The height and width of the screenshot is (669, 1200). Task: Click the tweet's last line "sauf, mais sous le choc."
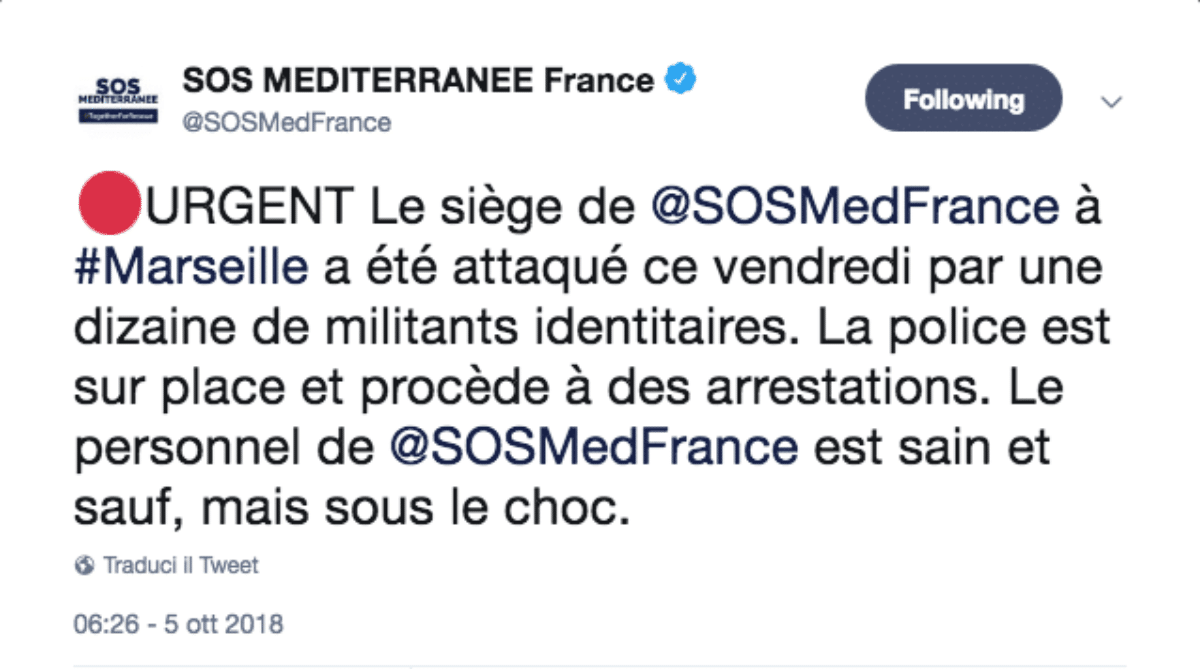pyautogui.click(x=354, y=507)
